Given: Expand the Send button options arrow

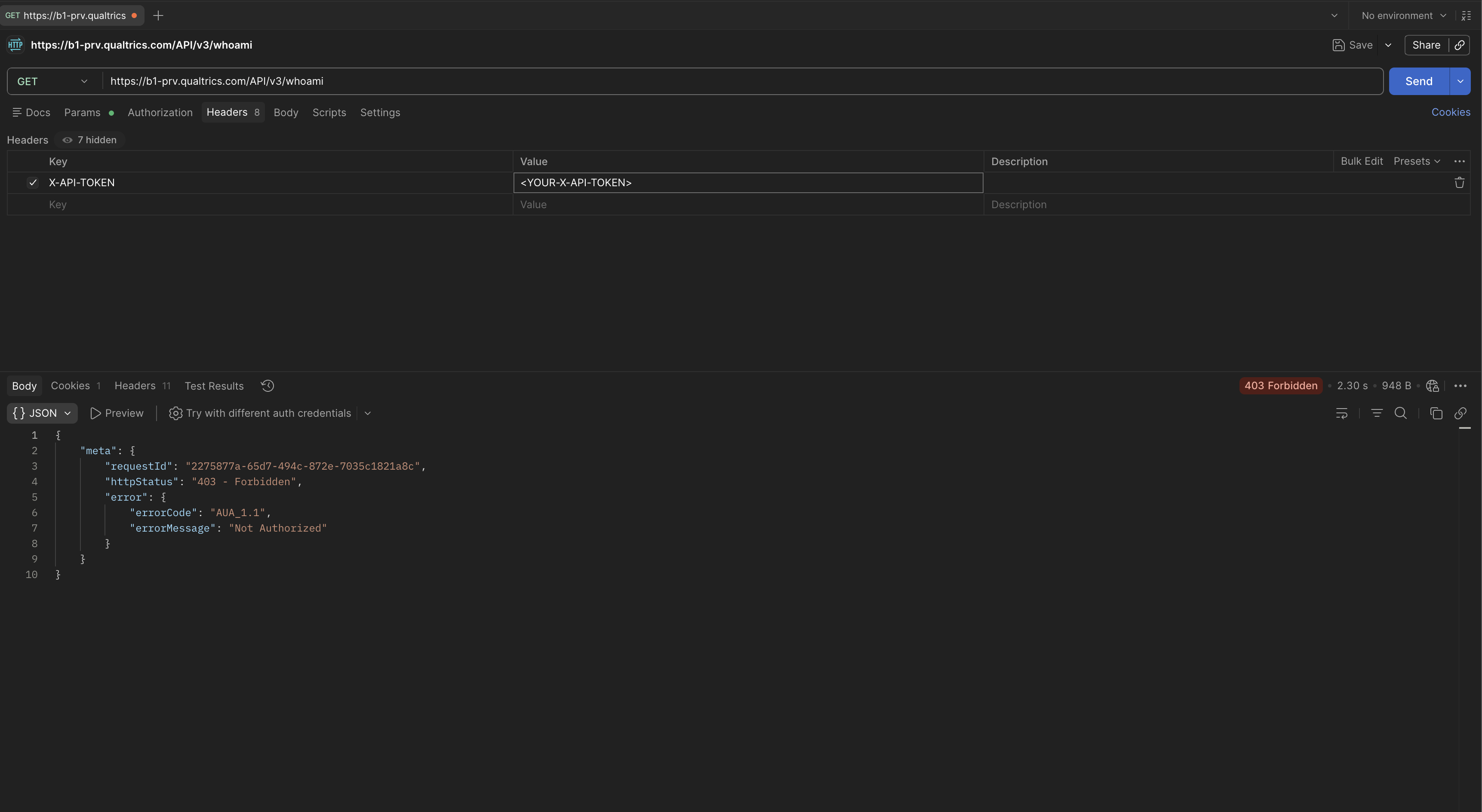Looking at the screenshot, I should click(1460, 81).
